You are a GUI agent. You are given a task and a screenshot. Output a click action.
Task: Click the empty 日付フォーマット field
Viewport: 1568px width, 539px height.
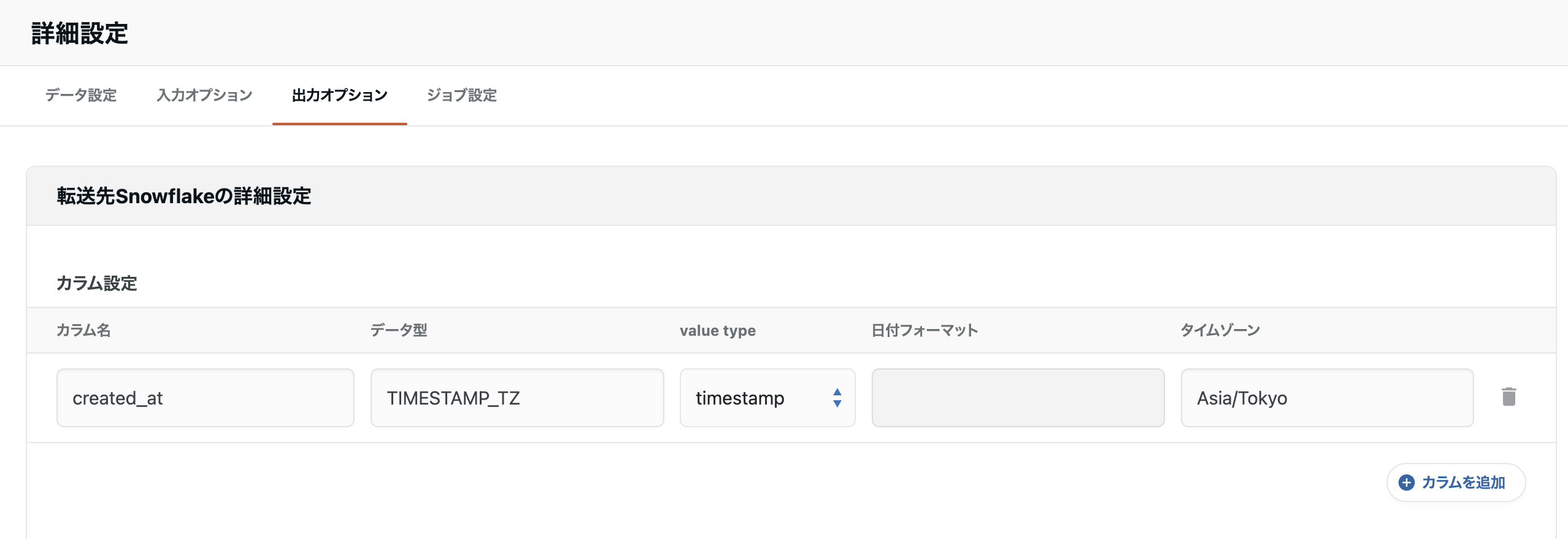click(1017, 398)
